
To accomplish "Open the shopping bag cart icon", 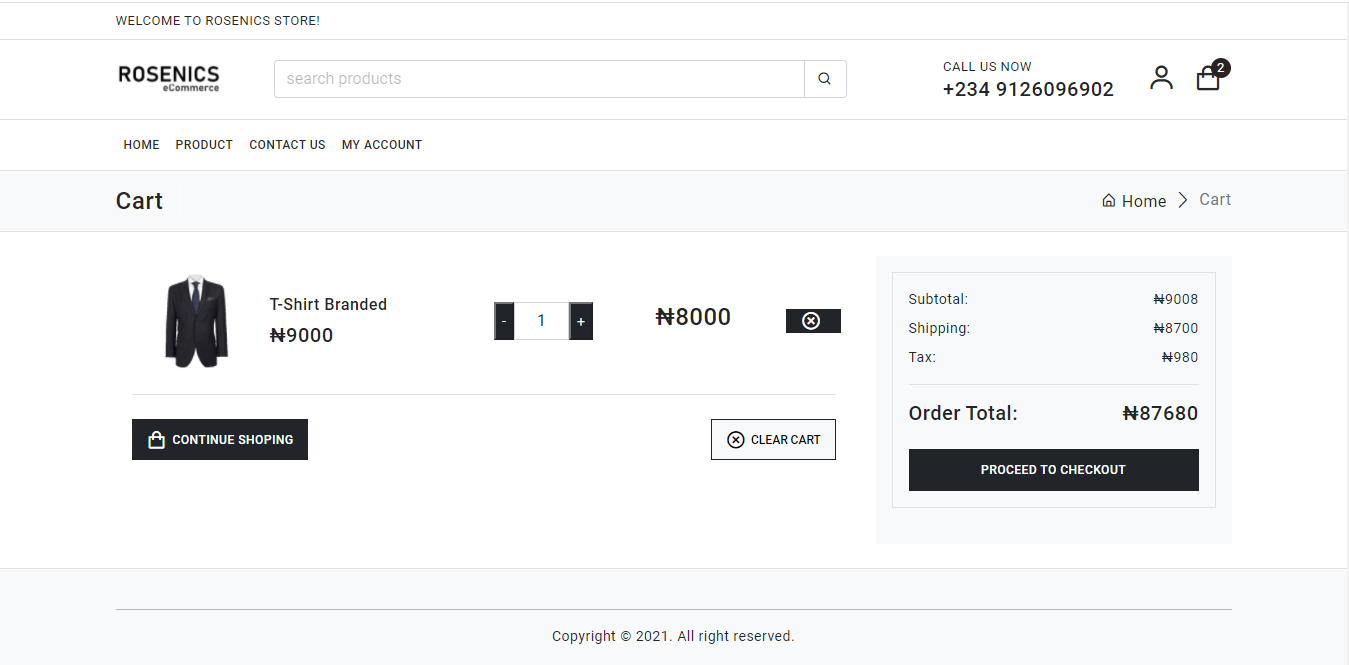I will point(1208,79).
